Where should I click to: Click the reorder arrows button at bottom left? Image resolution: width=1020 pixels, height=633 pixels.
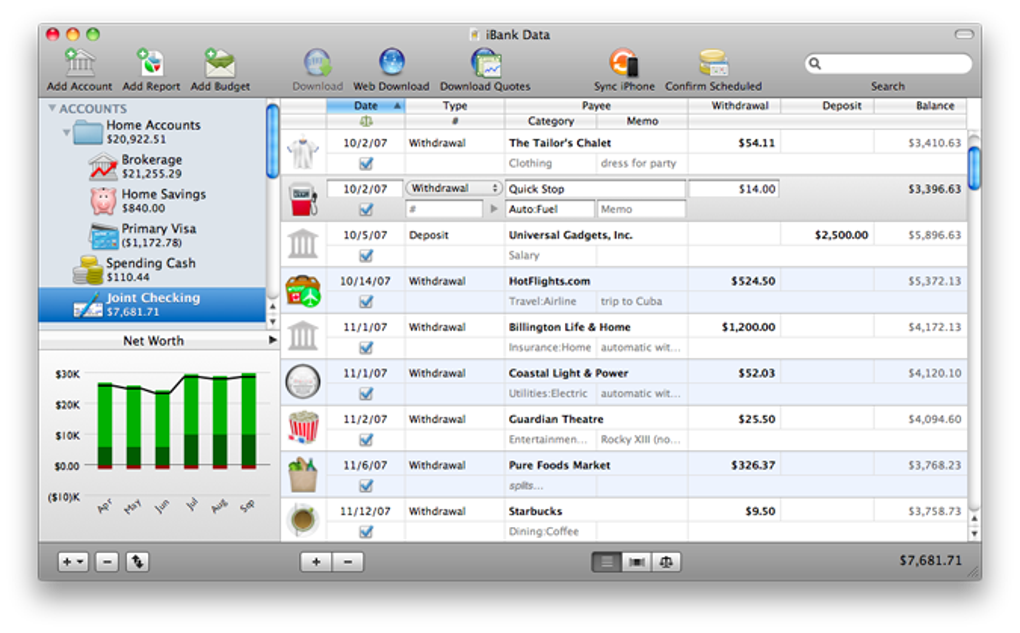(137, 561)
